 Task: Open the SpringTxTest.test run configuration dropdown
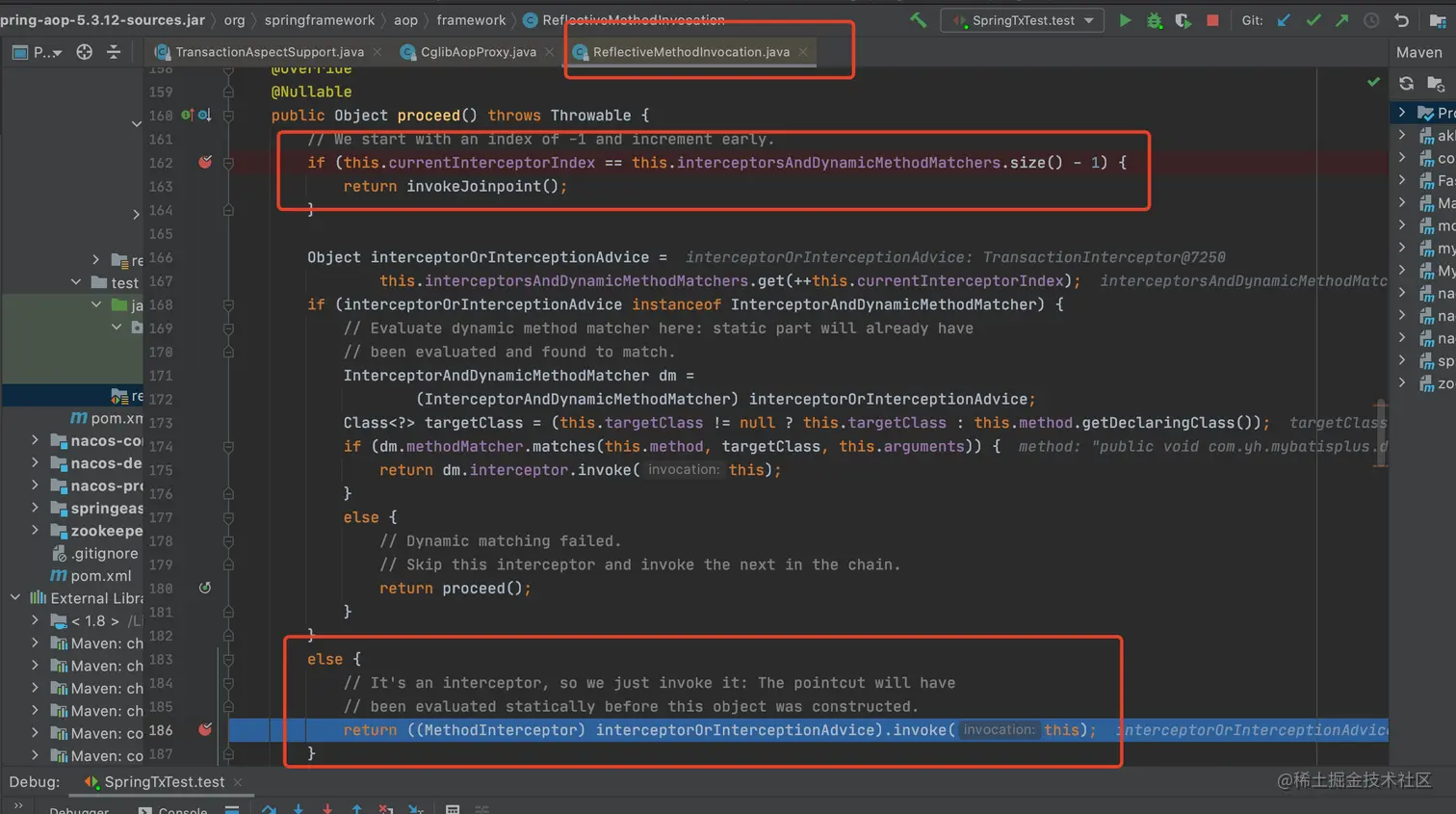[x=1024, y=20]
